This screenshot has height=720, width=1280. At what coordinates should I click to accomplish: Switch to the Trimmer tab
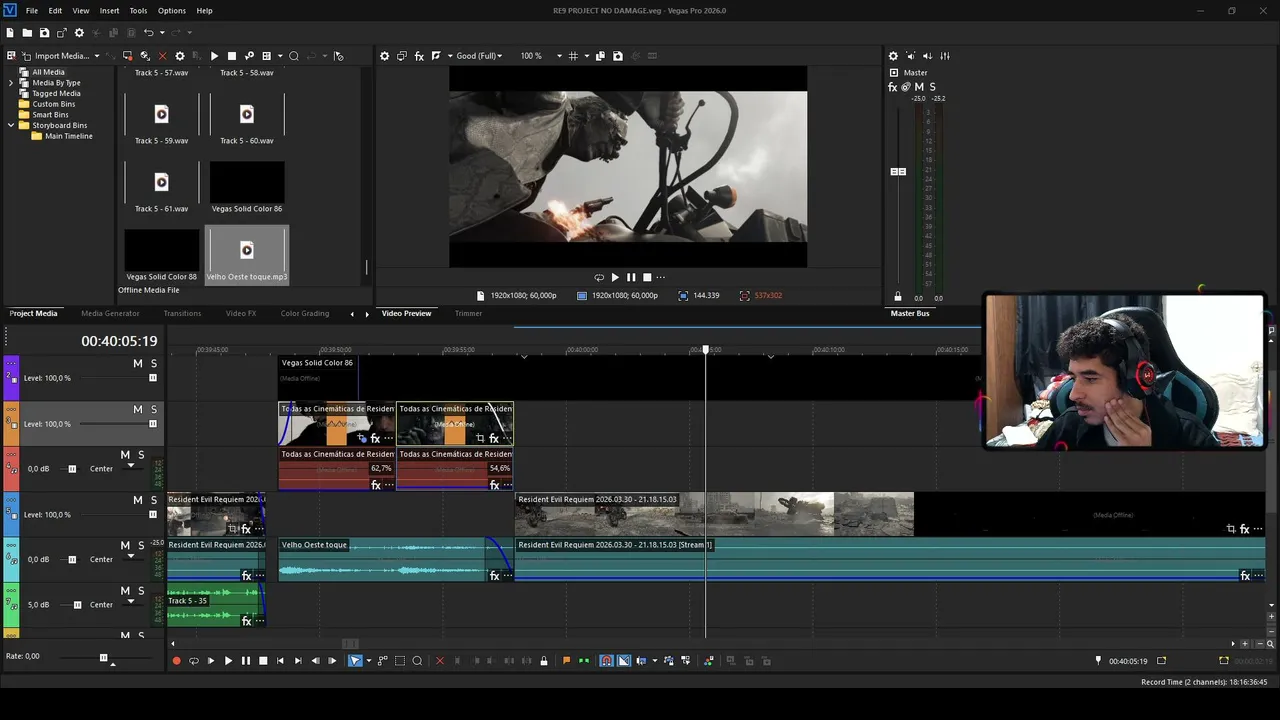pyautogui.click(x=468, y=313)
